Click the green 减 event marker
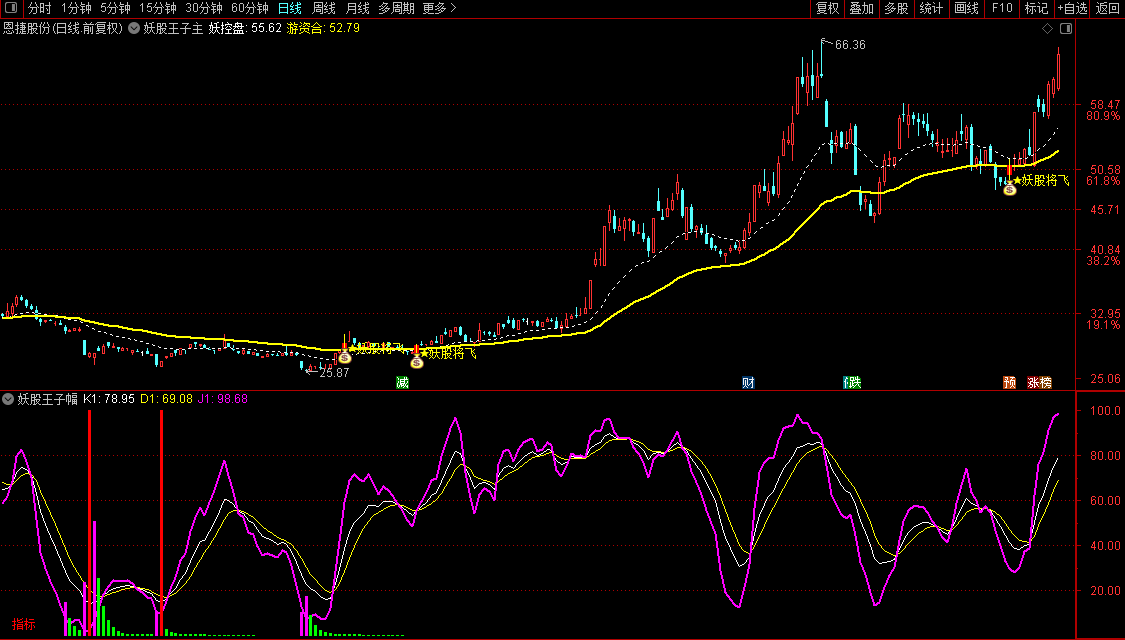Viewport: 1125px width, 640px height. 402,382
